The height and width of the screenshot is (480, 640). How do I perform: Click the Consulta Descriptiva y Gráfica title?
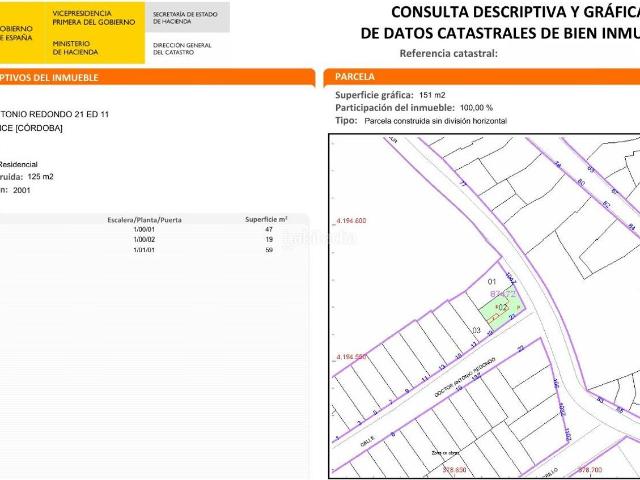coord(514,13)
